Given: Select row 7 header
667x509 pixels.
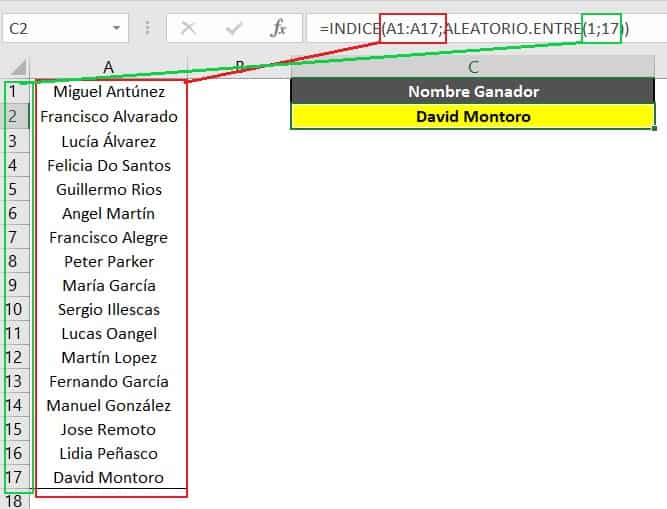Looking at the screenshot, I should pos(15,237).
